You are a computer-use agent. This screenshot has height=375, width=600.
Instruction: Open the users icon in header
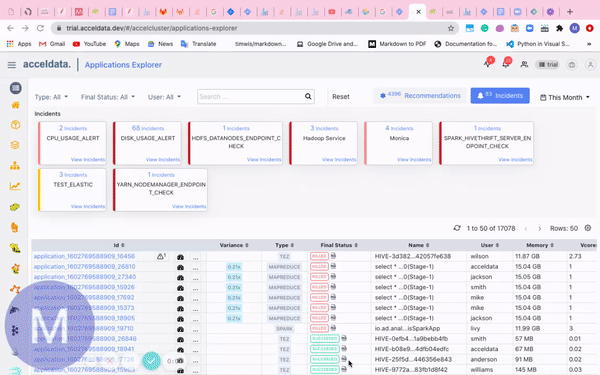coord(524,64)
